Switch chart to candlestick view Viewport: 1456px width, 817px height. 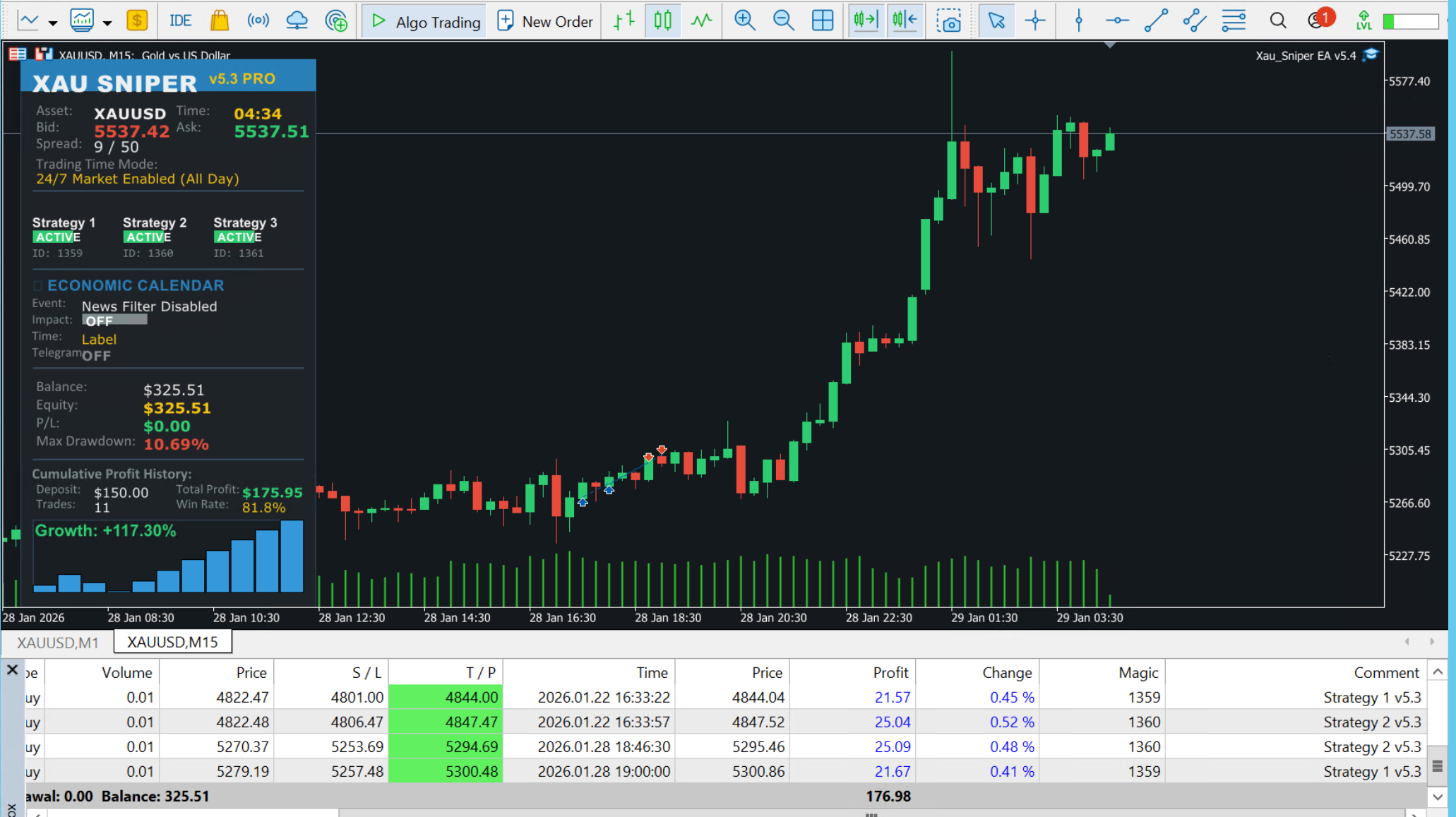(x=662, y=21)
